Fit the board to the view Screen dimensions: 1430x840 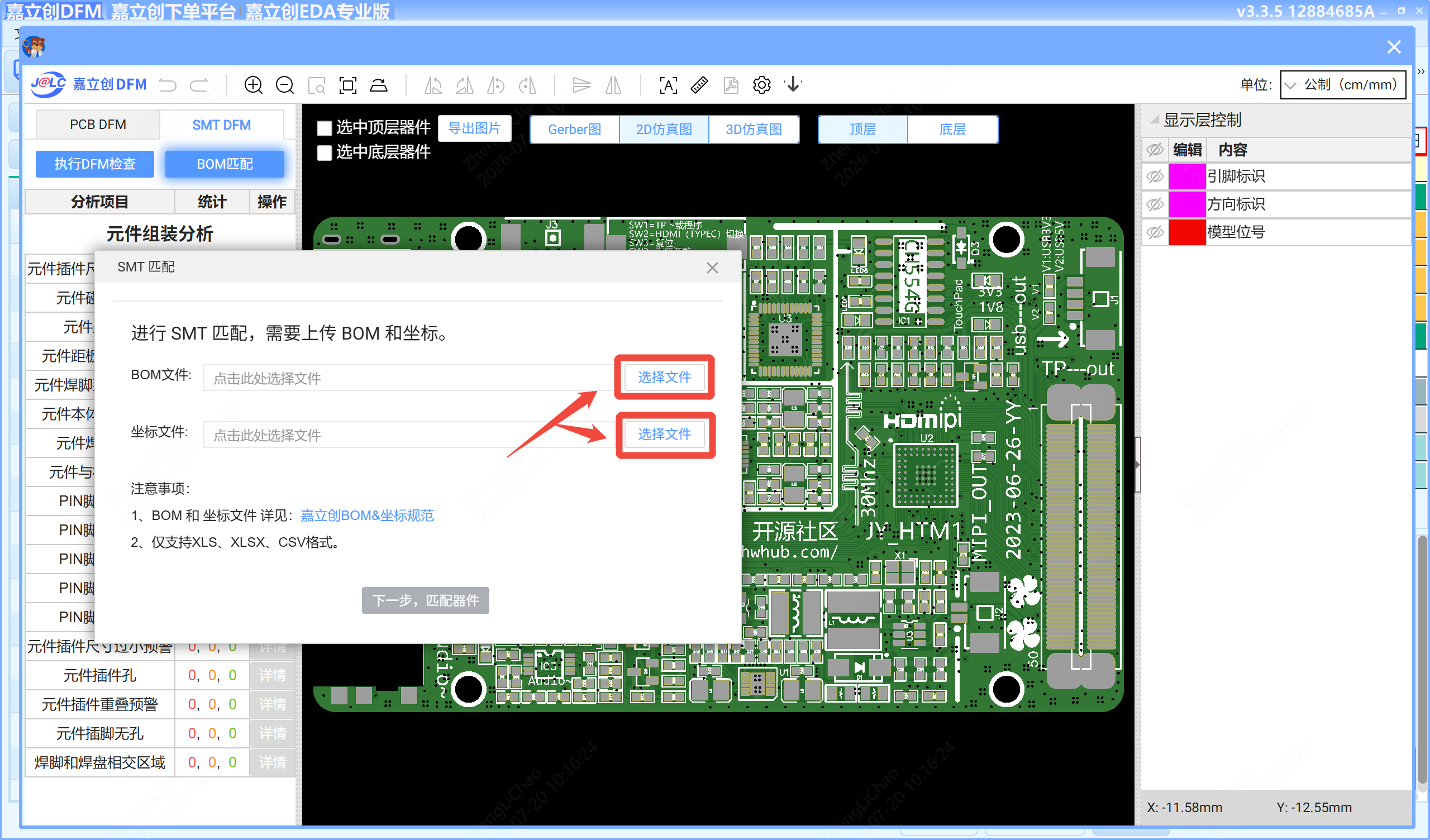(x=348, y=85)
